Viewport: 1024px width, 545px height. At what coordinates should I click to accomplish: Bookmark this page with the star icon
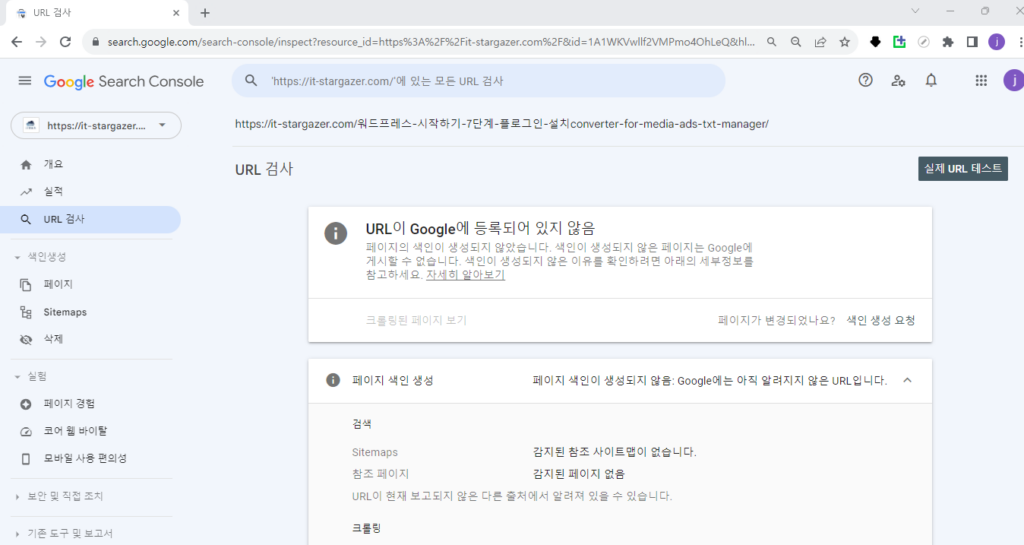point(844,42)
